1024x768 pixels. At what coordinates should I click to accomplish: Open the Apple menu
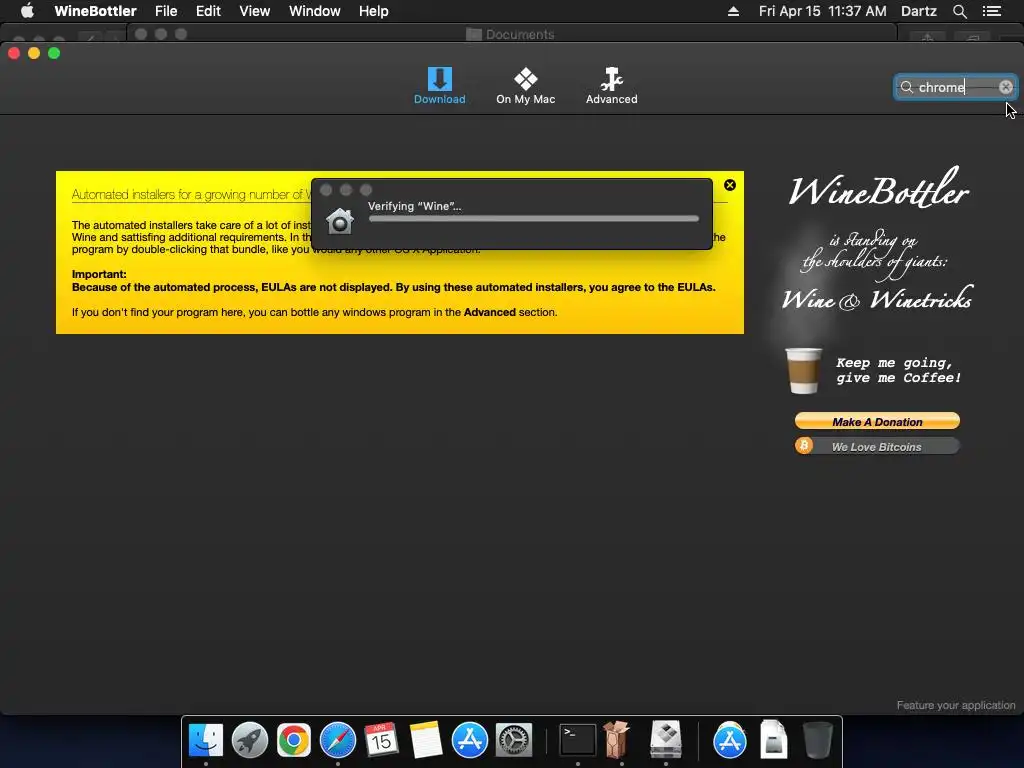click(x=27, y=11)
